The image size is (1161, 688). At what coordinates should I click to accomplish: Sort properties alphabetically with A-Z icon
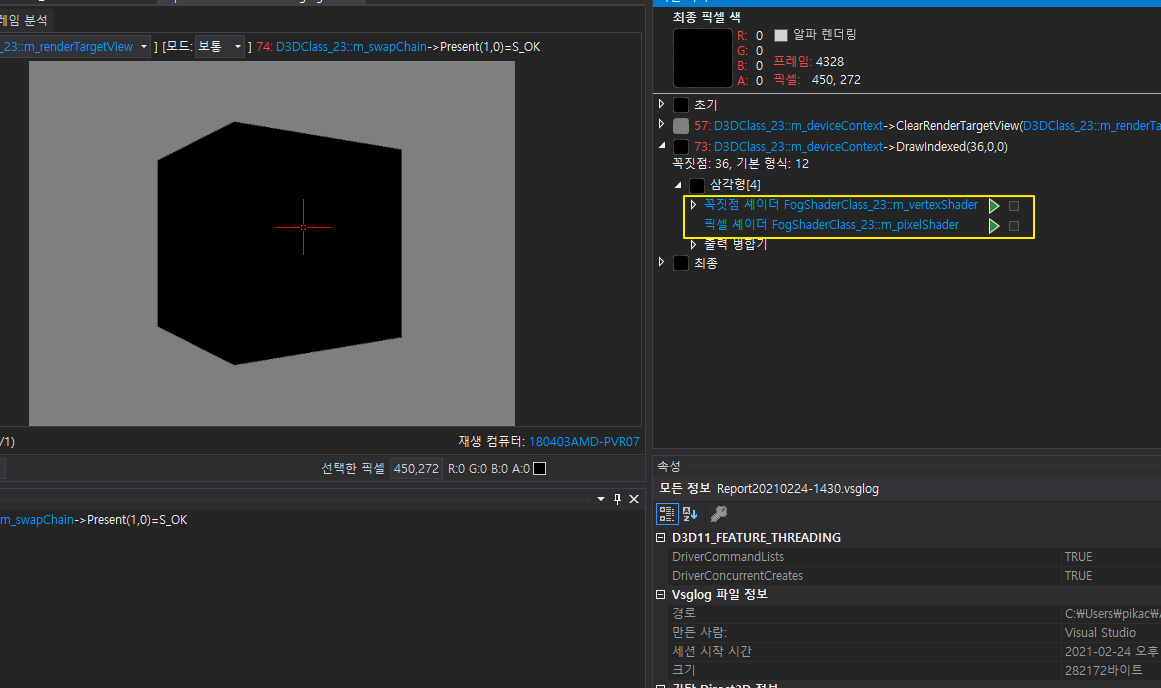(x=690, y=513)
